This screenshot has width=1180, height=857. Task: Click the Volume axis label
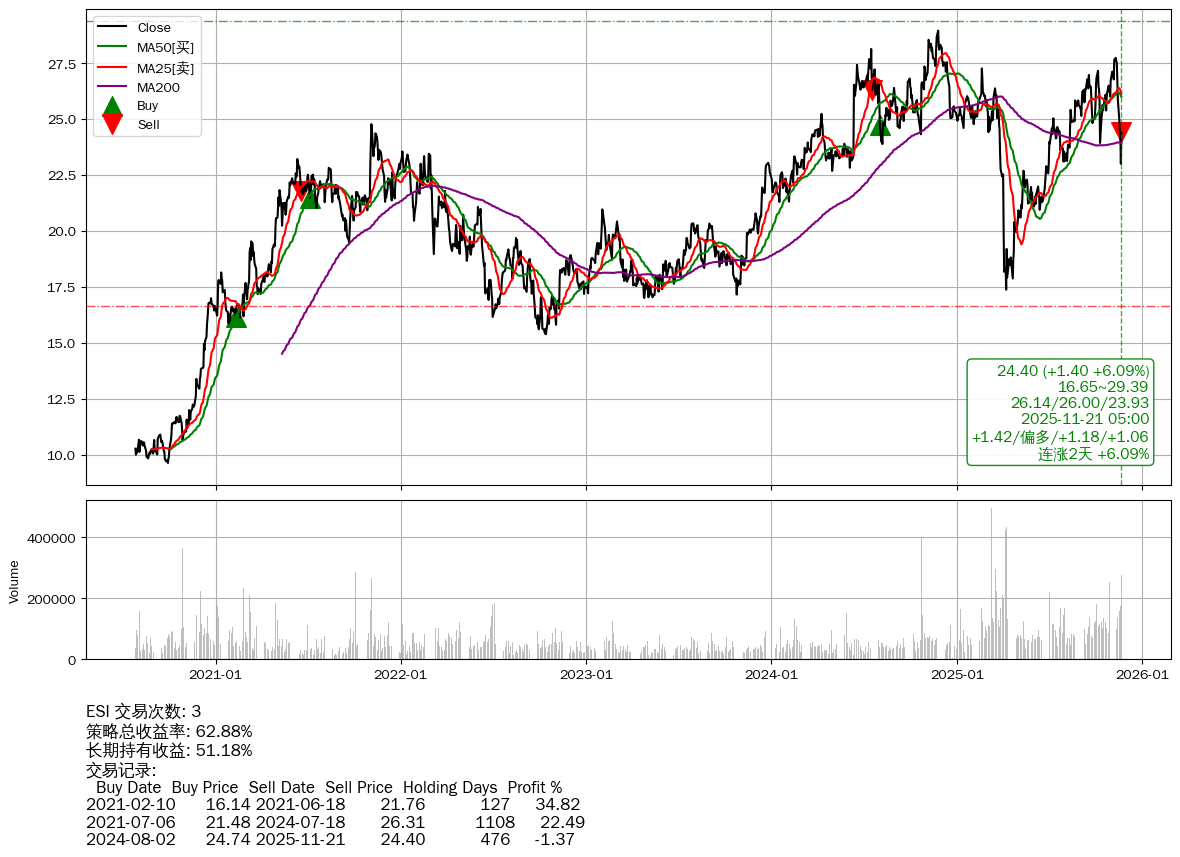click(14, 581)
